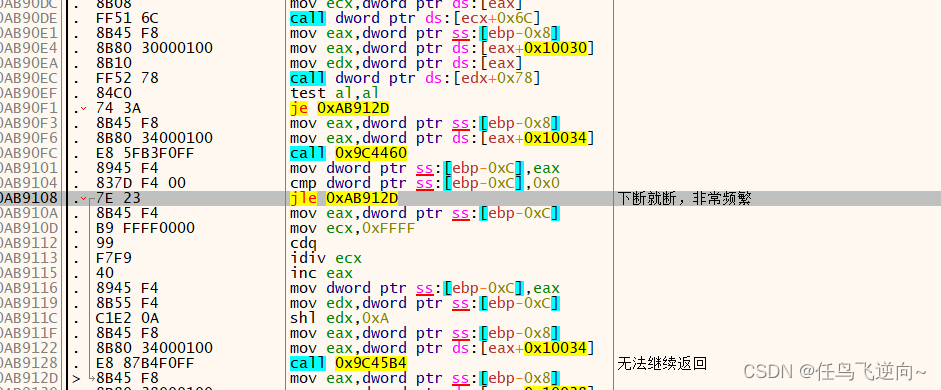The height and width of the screenshot is (390, 941).
Task: Click jump target marker at address AB912D
Action: (x=76, y=379)
